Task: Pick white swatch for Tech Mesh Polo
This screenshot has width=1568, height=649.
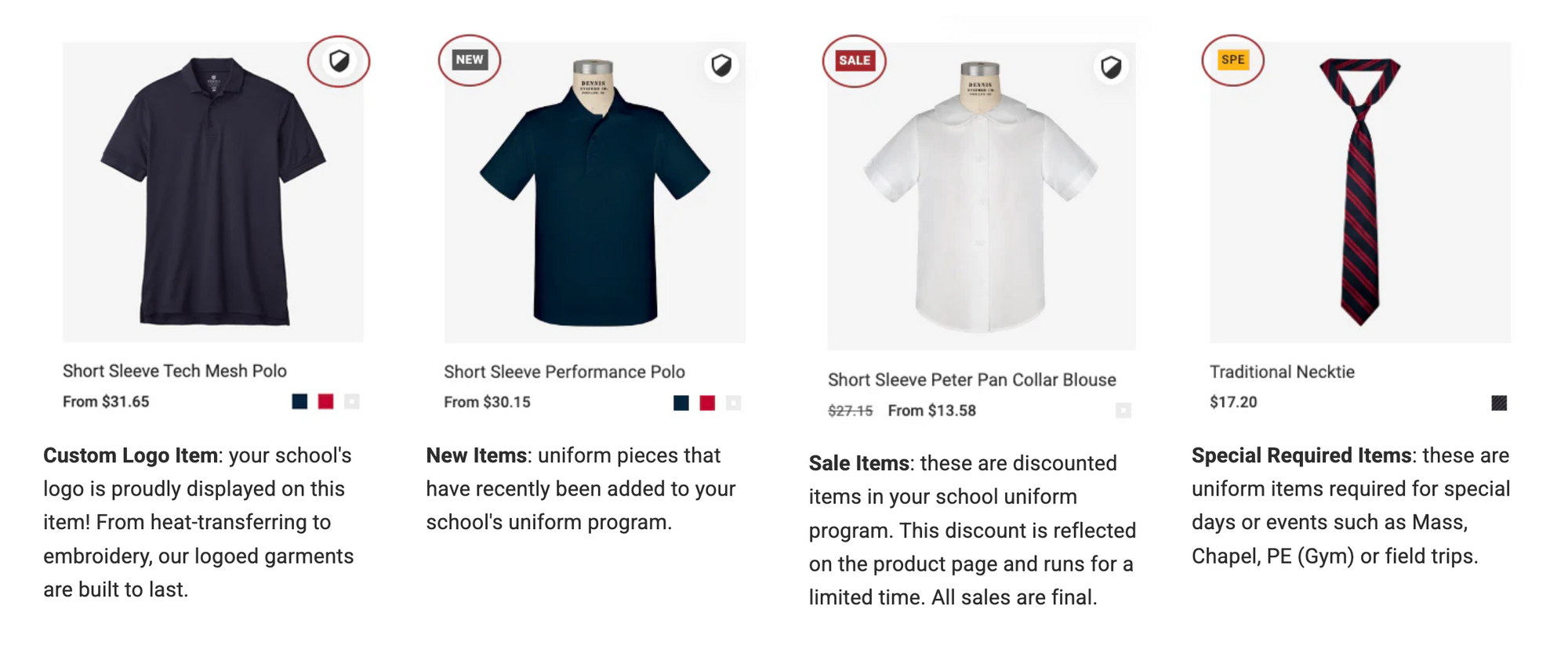Action: (x=352, y=401)
